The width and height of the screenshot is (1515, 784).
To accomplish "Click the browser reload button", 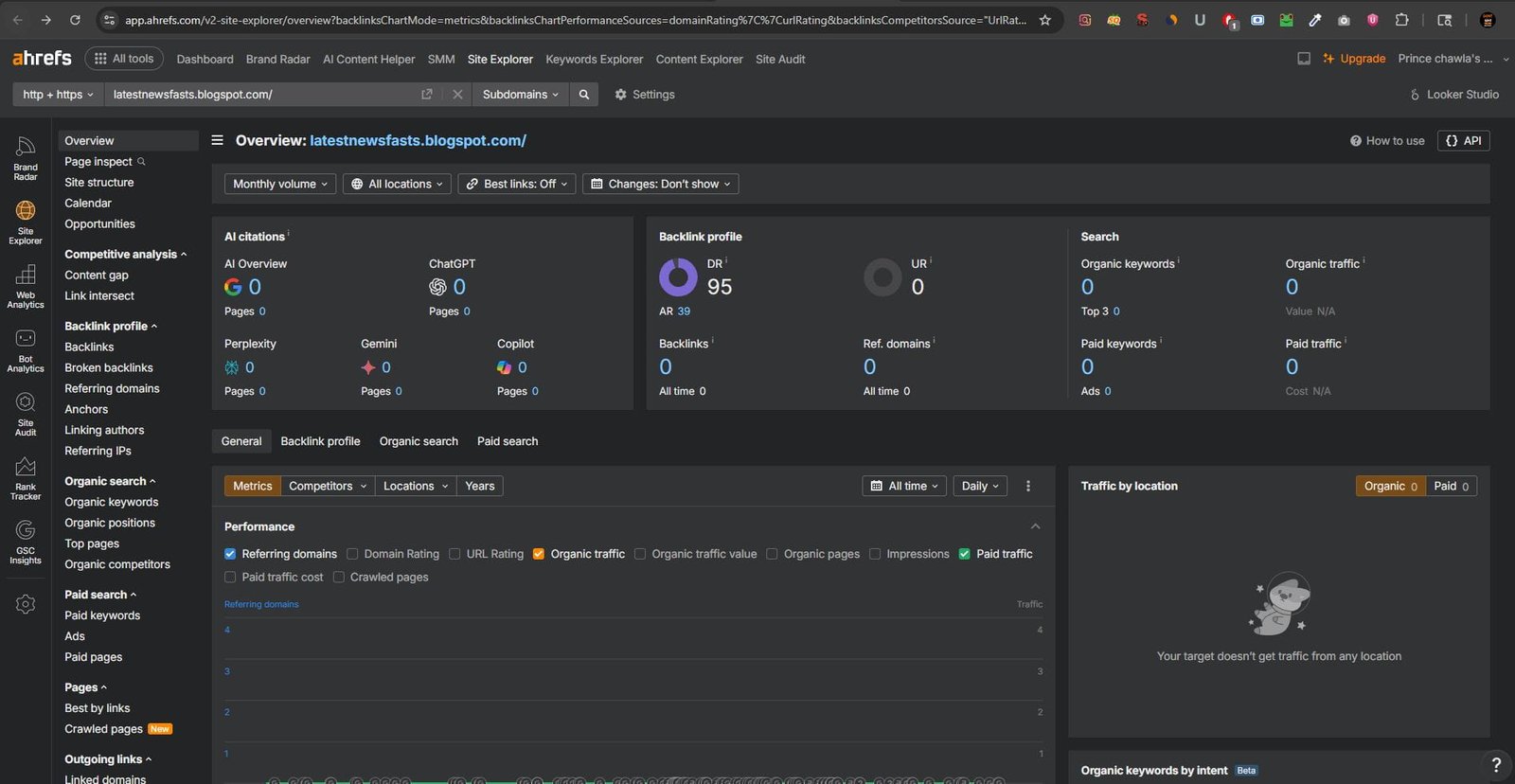I will 75,20.
